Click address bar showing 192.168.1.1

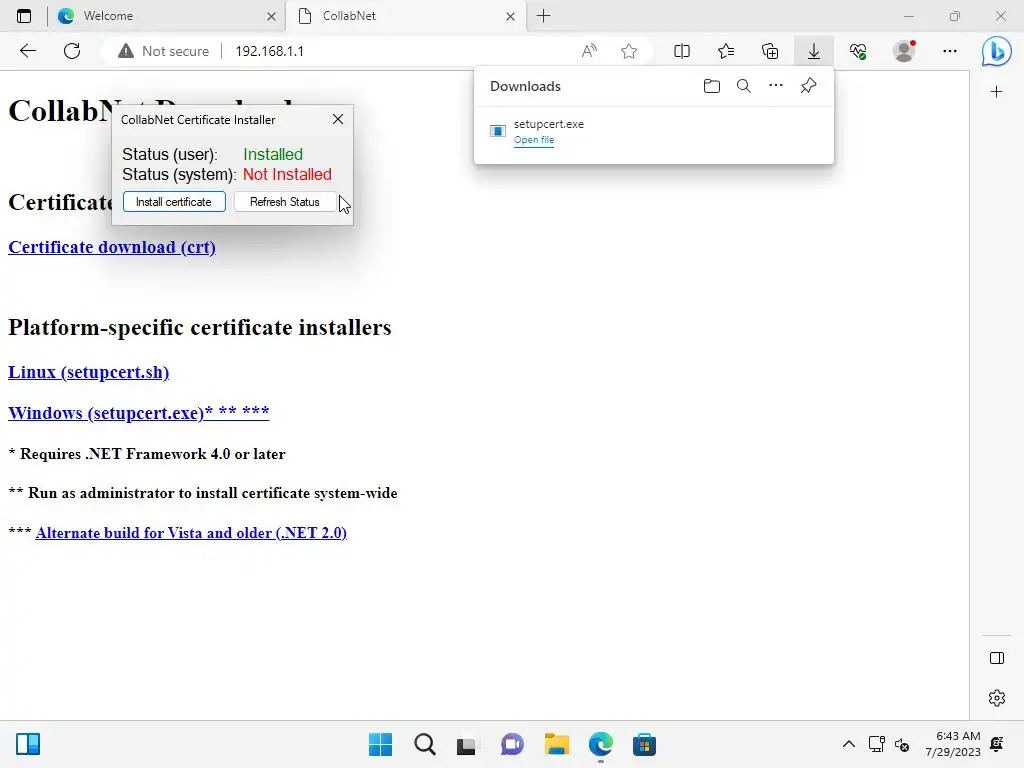click(269, 51)
